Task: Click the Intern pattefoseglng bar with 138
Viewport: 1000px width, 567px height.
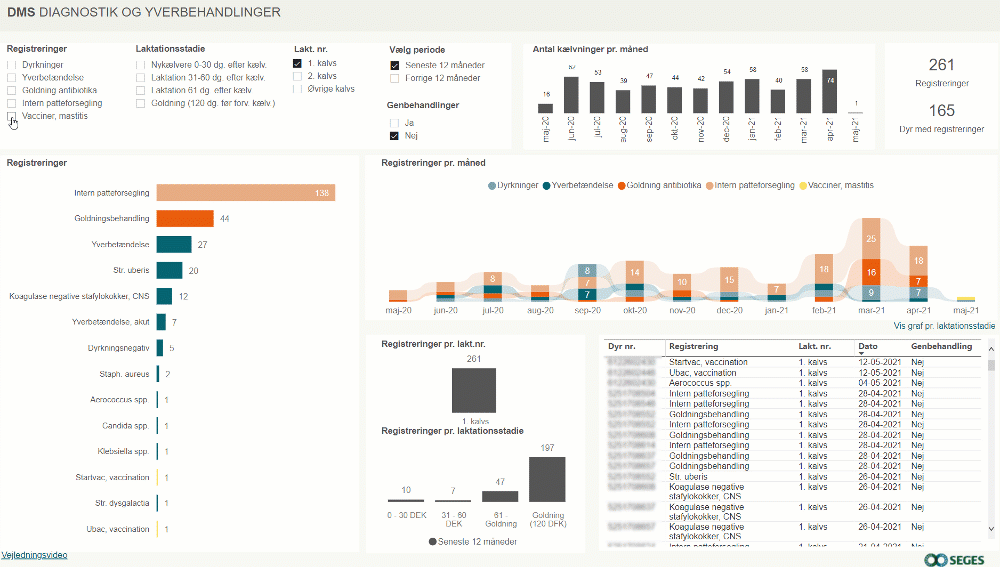Action: 245,193
